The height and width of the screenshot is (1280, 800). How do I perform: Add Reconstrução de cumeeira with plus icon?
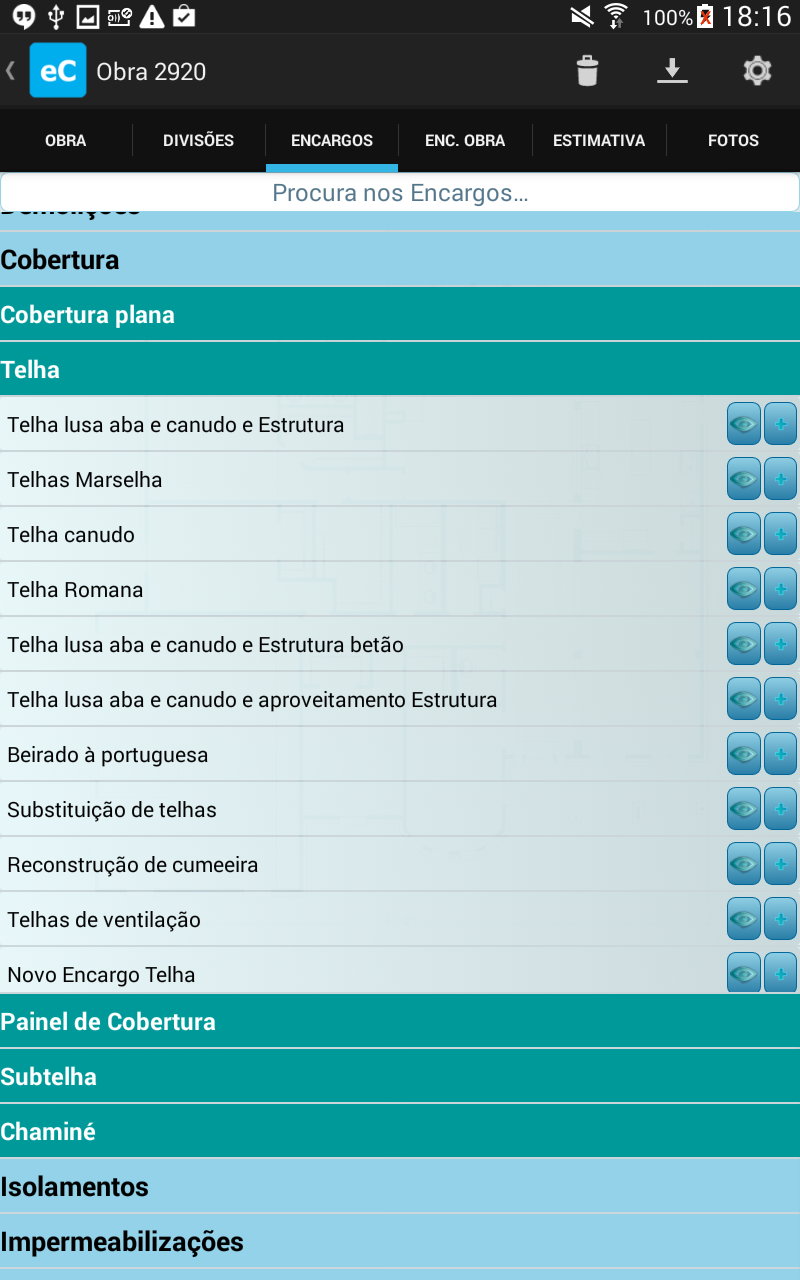780,864
